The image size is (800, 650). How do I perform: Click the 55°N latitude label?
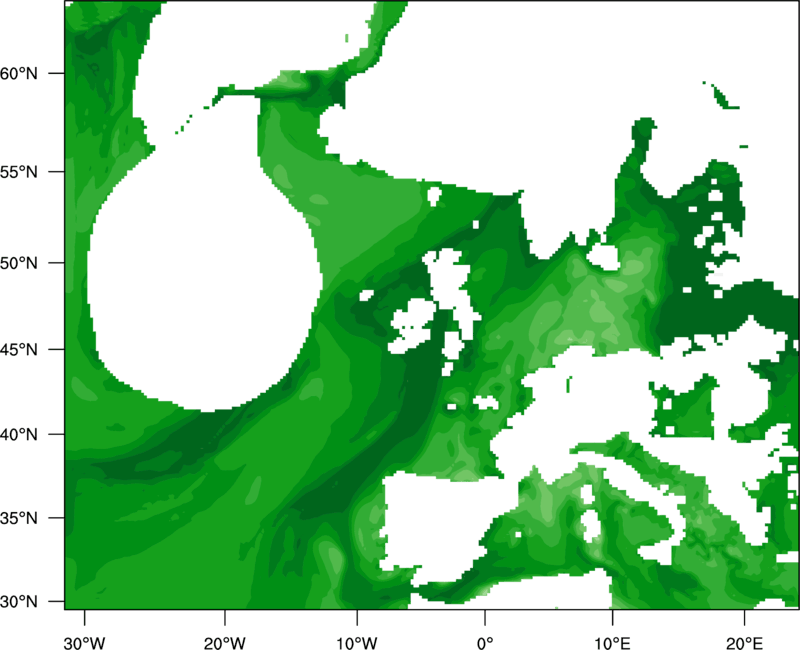coord(19,172)
